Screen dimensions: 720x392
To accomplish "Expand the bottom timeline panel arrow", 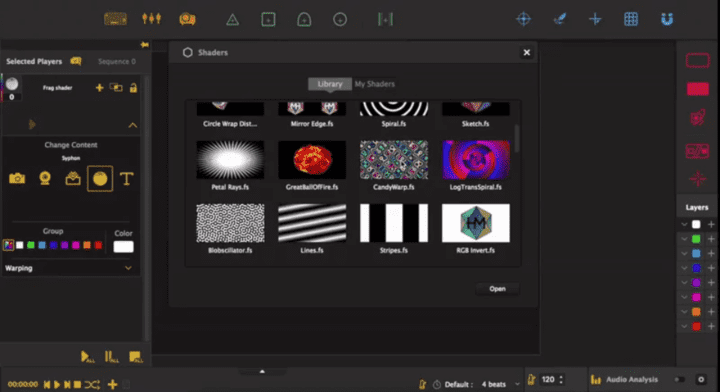I will click(x=262, y=371).
